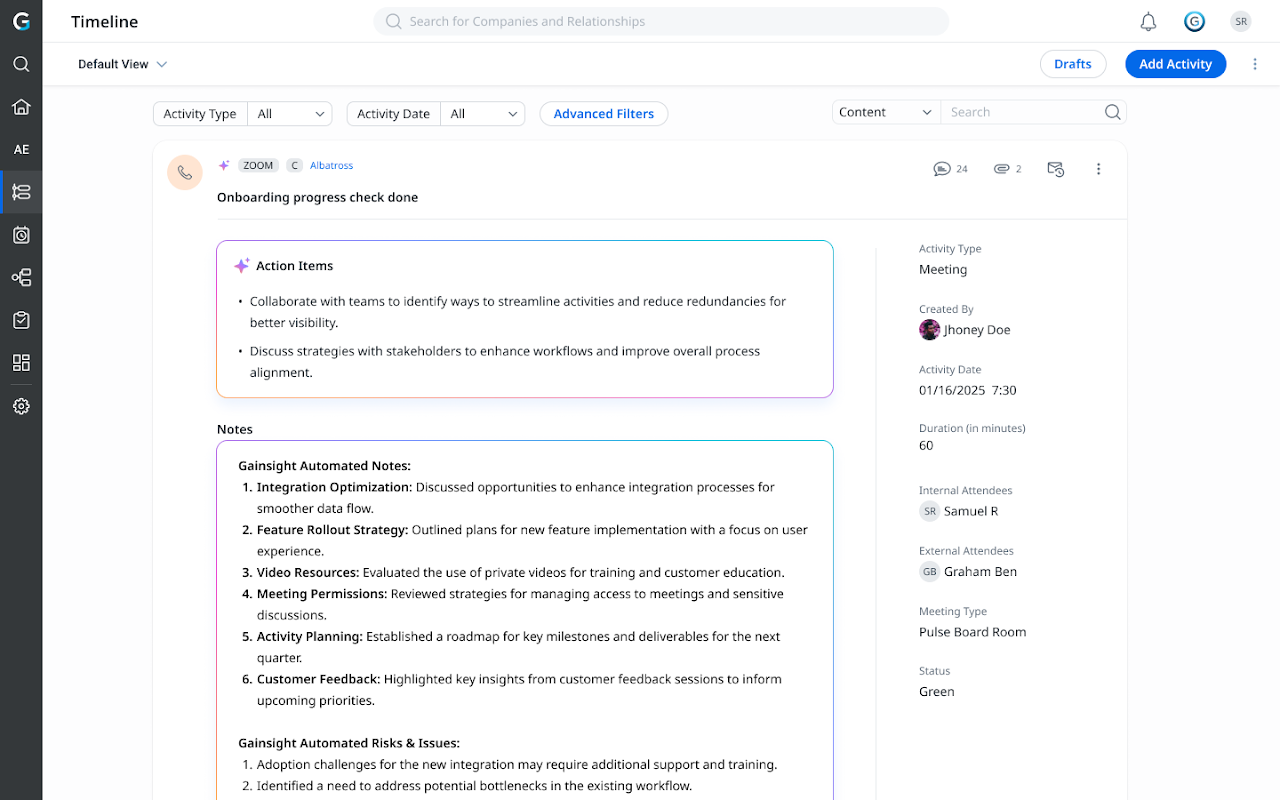
Task: Click the action item starting "Collaborate with teams"
Action: pyautogui.click(x=518, y=312)
